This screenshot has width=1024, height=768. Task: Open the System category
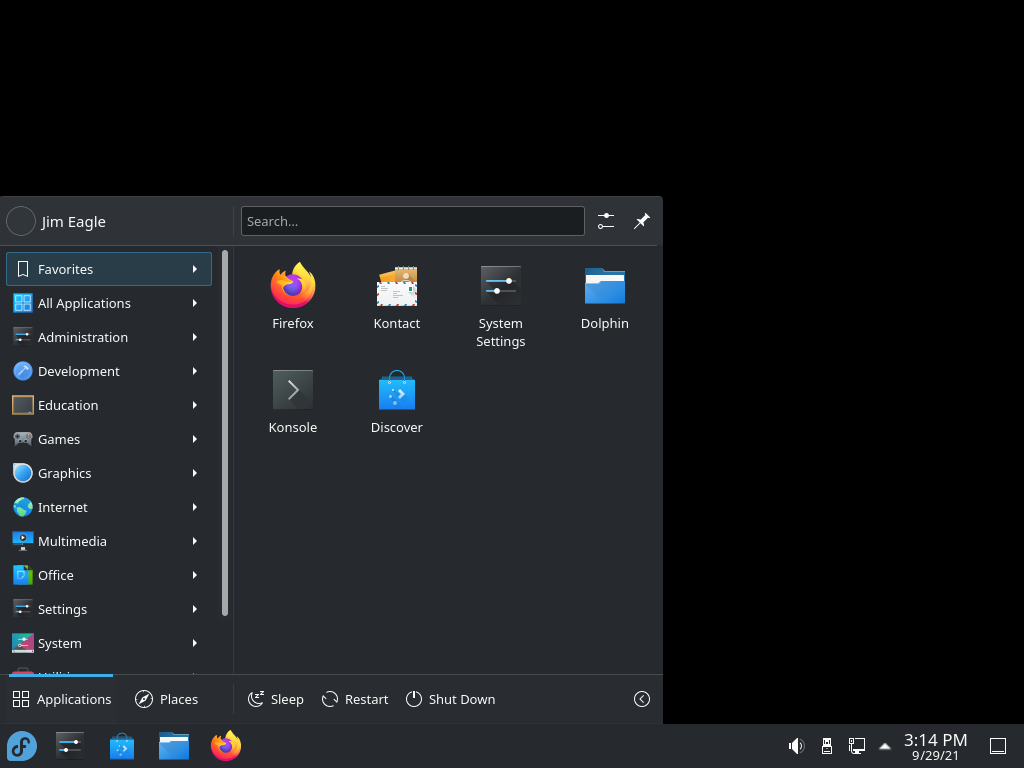pyautogui.click(x=109, y=643)
